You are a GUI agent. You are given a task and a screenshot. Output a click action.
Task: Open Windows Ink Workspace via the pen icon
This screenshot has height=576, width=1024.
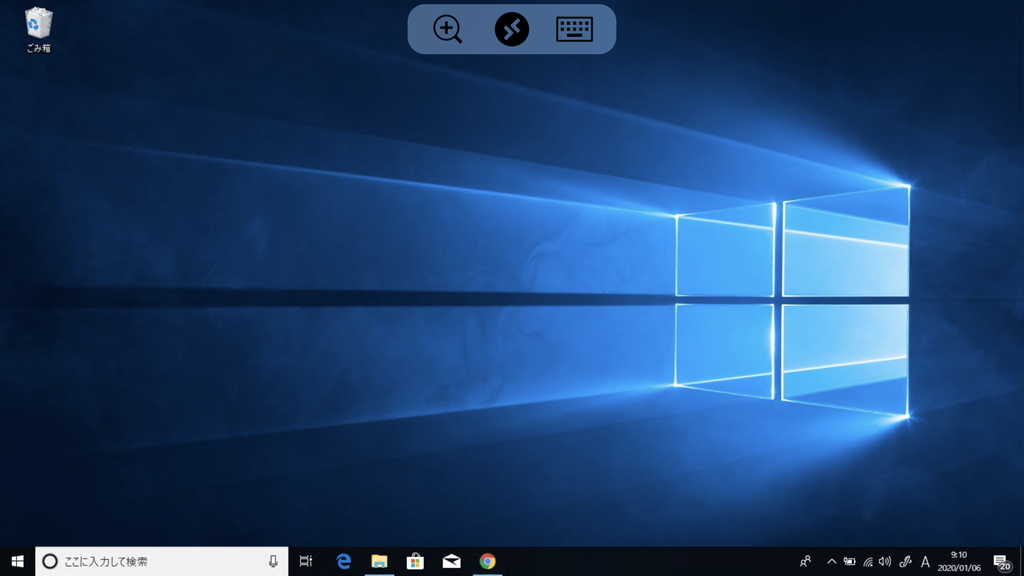905,562
